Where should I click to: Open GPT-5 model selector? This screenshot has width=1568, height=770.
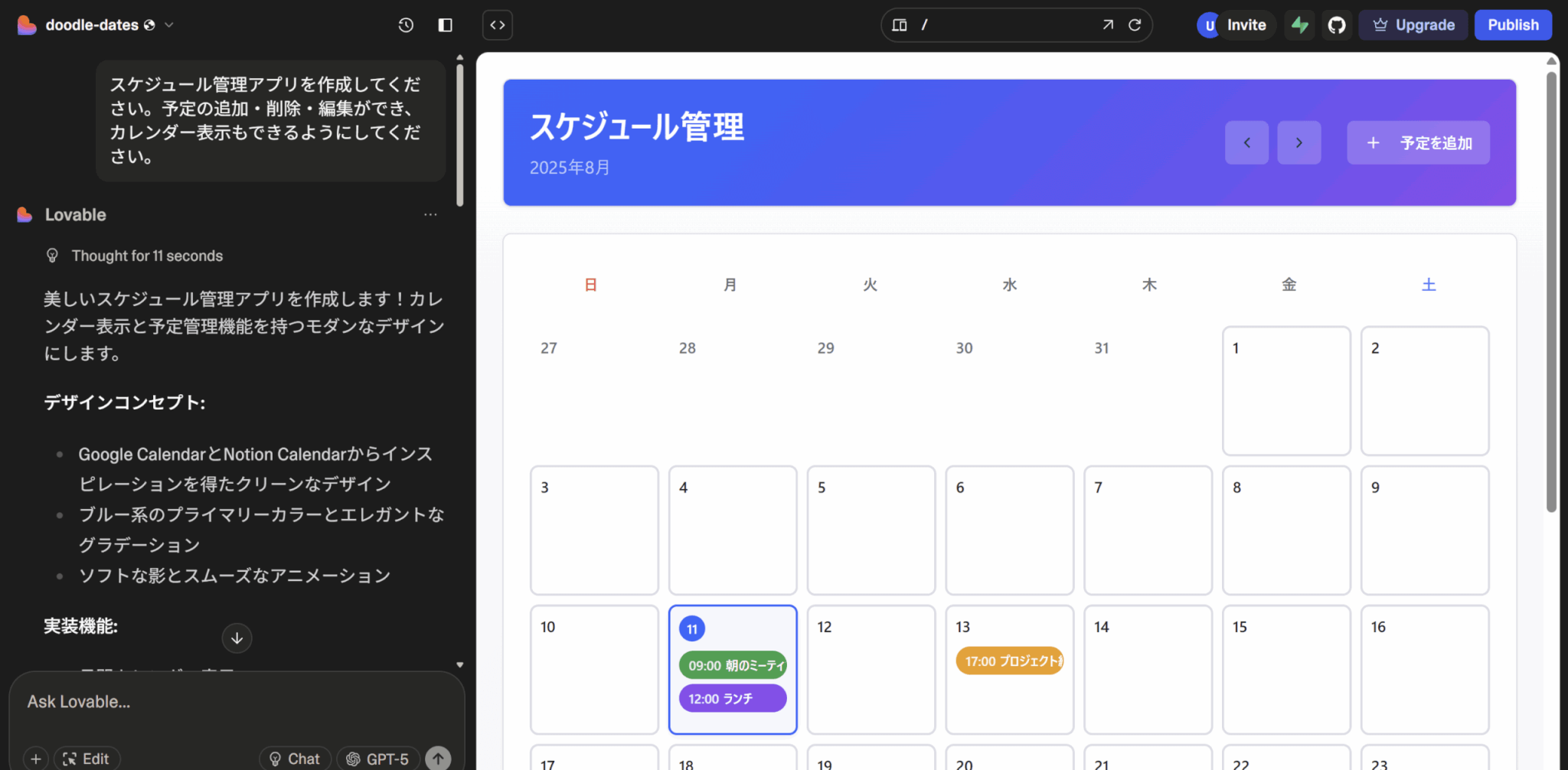pos(378,759)
